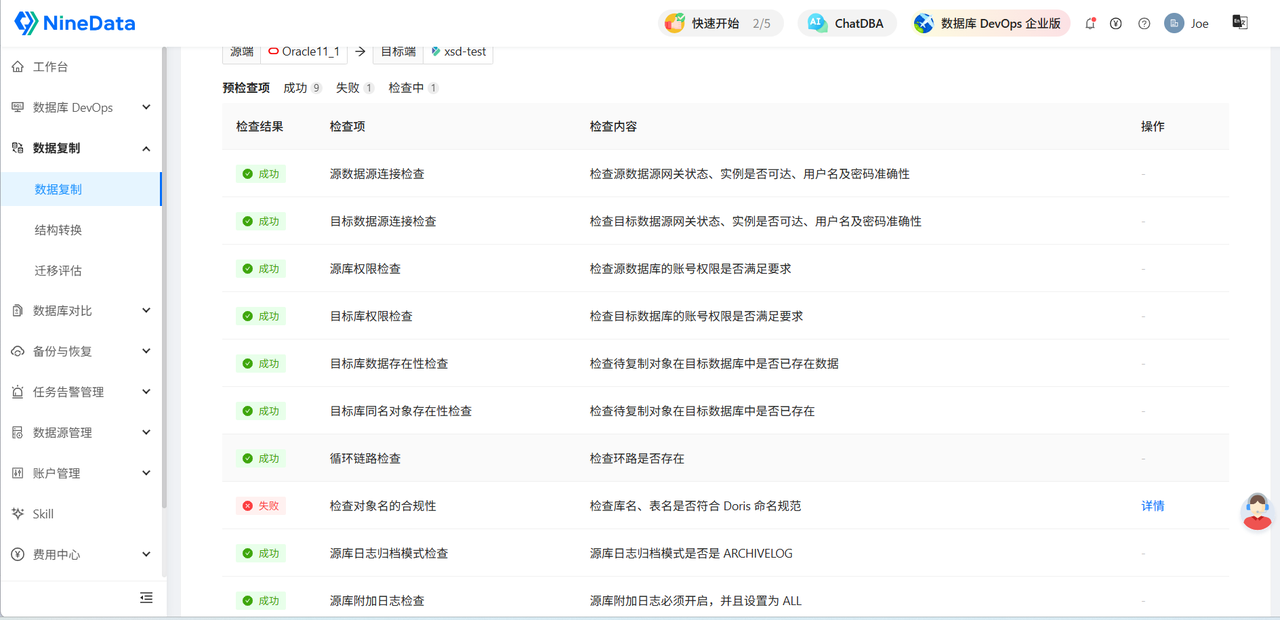Select the 数据复制 submenu item
The width and height of the screenshot is (1280, 620).
pos(80,189)
